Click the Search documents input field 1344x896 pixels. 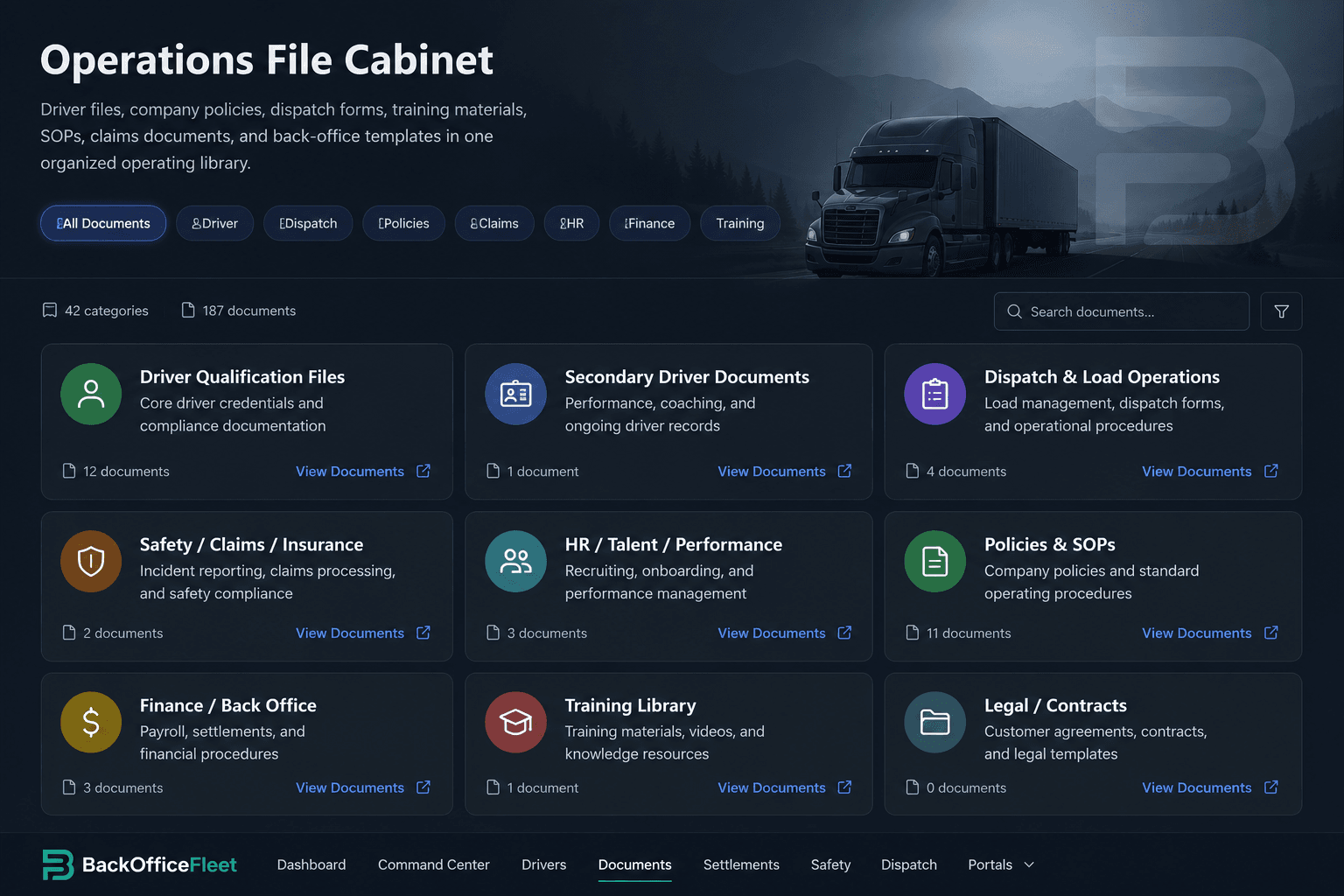tap(1121, 311)
